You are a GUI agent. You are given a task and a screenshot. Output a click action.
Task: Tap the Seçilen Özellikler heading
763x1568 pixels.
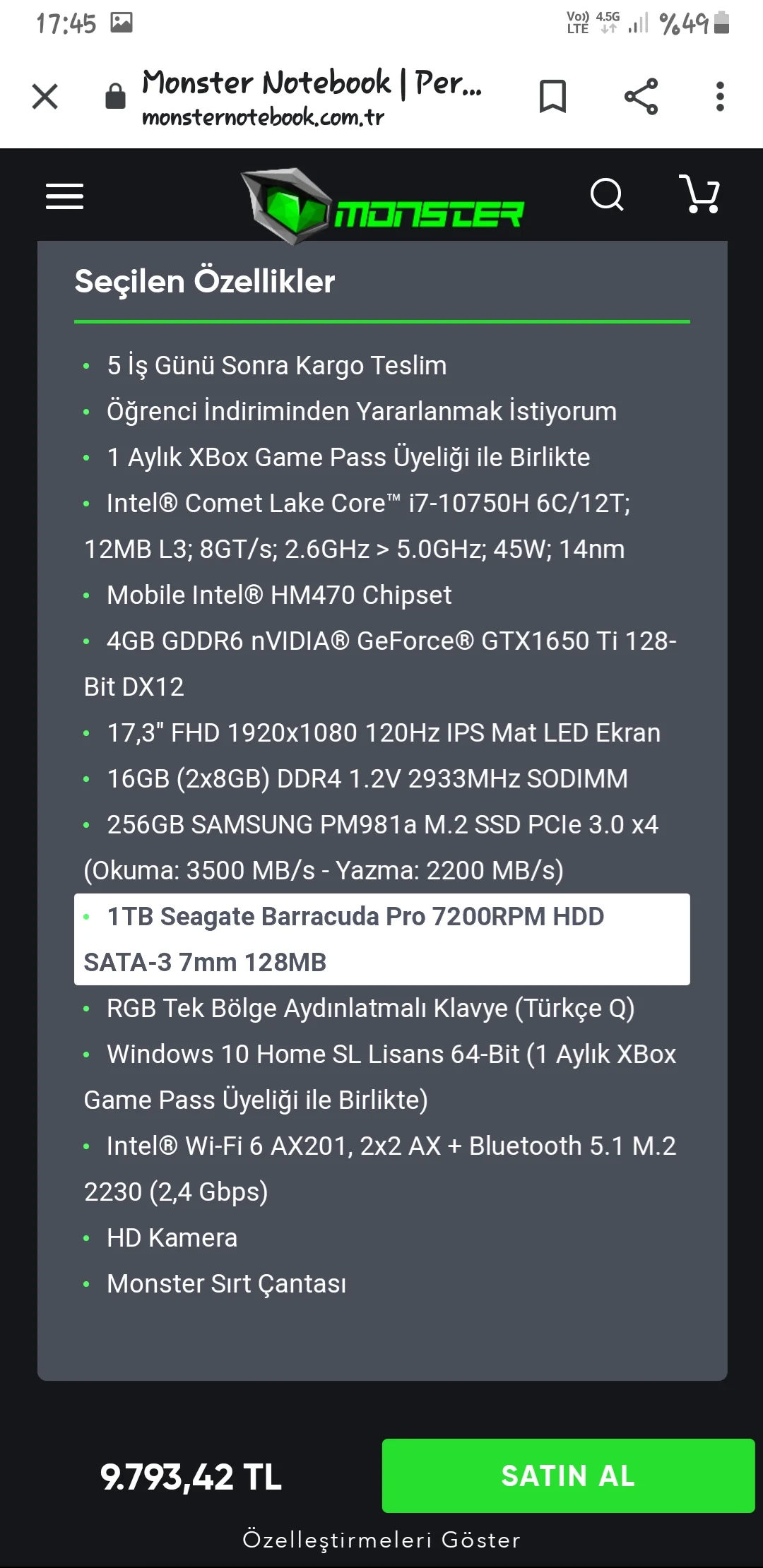205,281
